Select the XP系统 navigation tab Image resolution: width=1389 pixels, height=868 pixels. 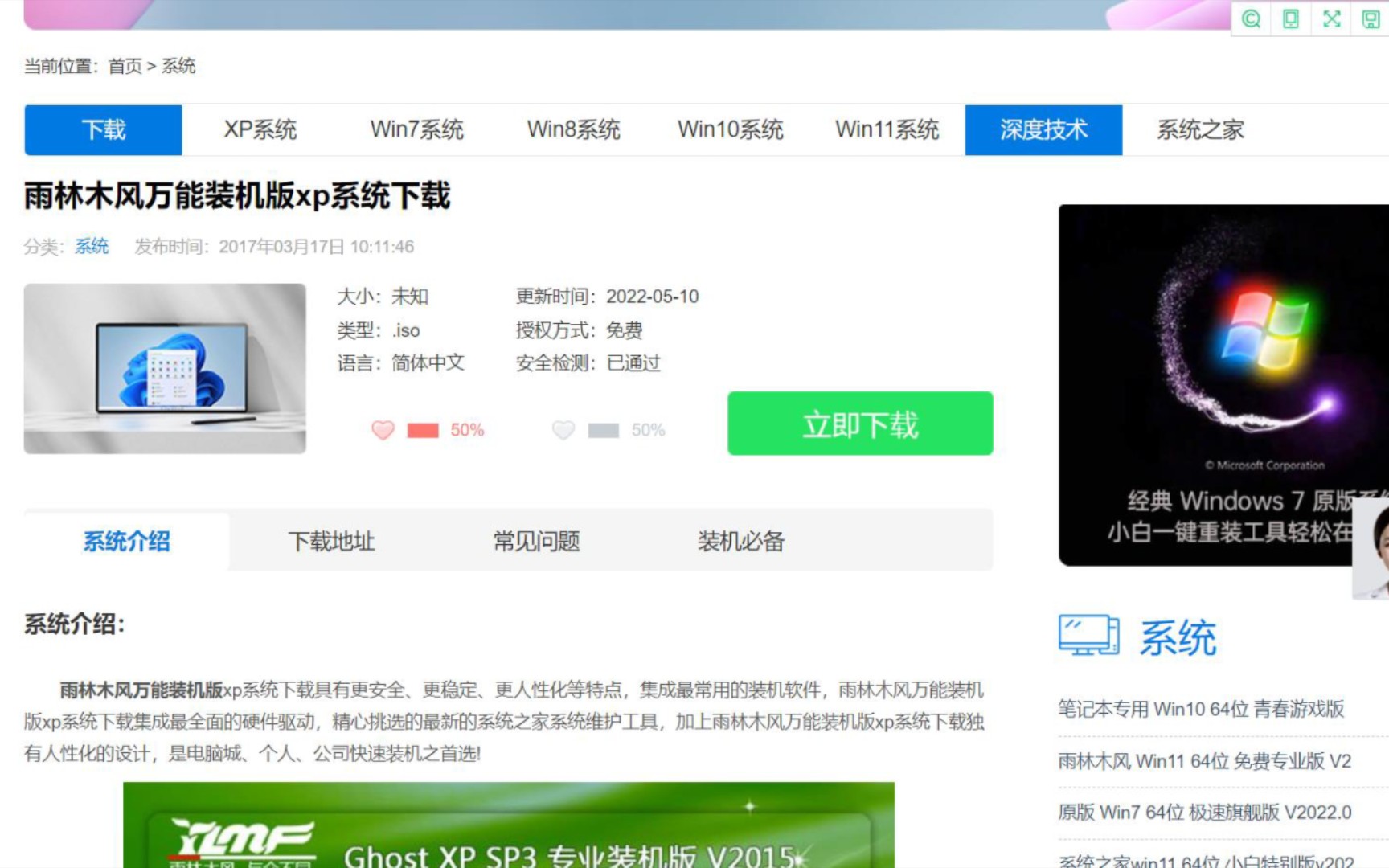coord(262,129)
